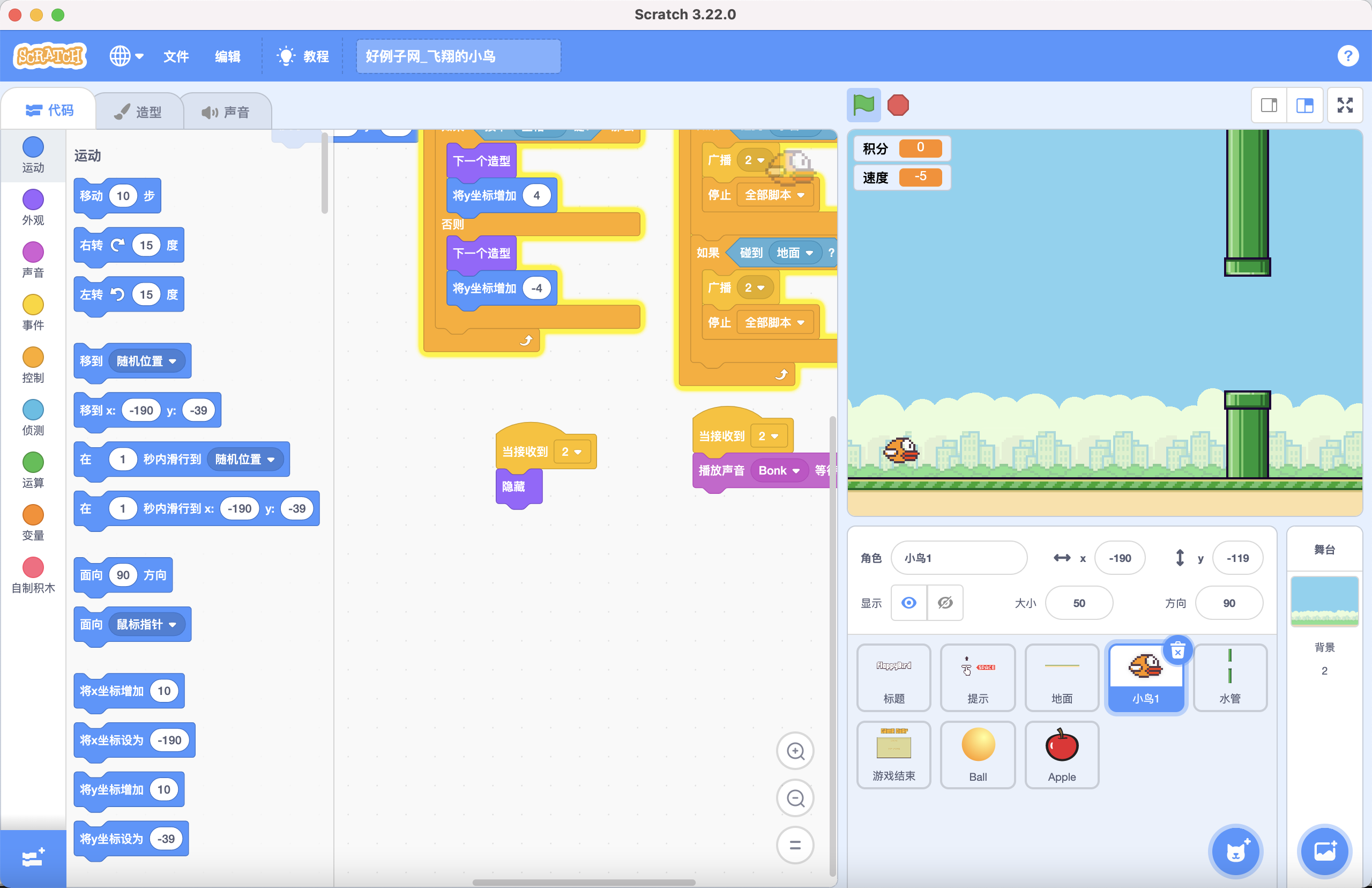Viewport: 1372px width, 888px height.
Task: Open 随机位置 dropdown in 滑行到 block
Action: coord(245,459)
